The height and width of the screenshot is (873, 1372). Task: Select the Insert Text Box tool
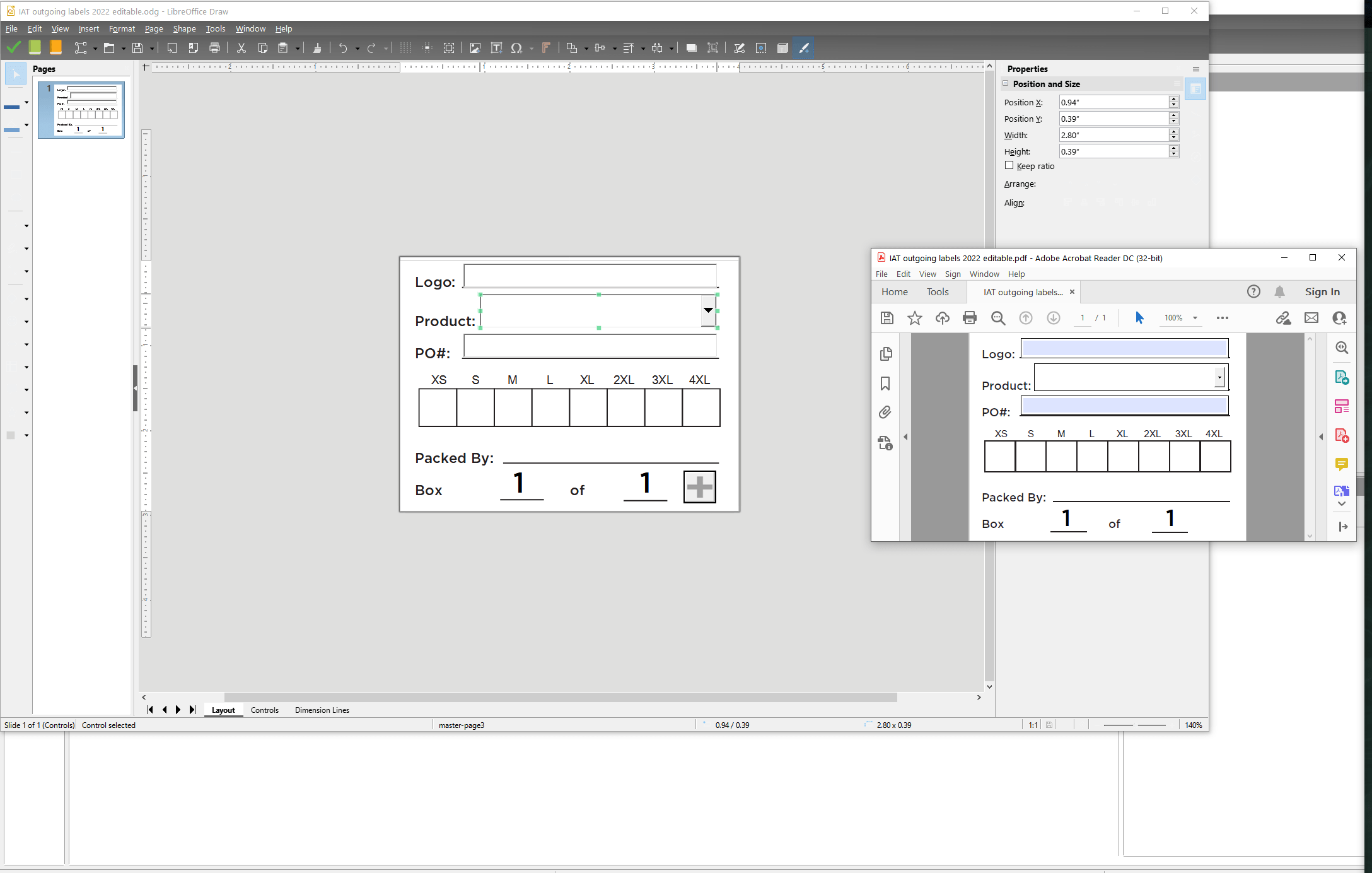[497, 48]
